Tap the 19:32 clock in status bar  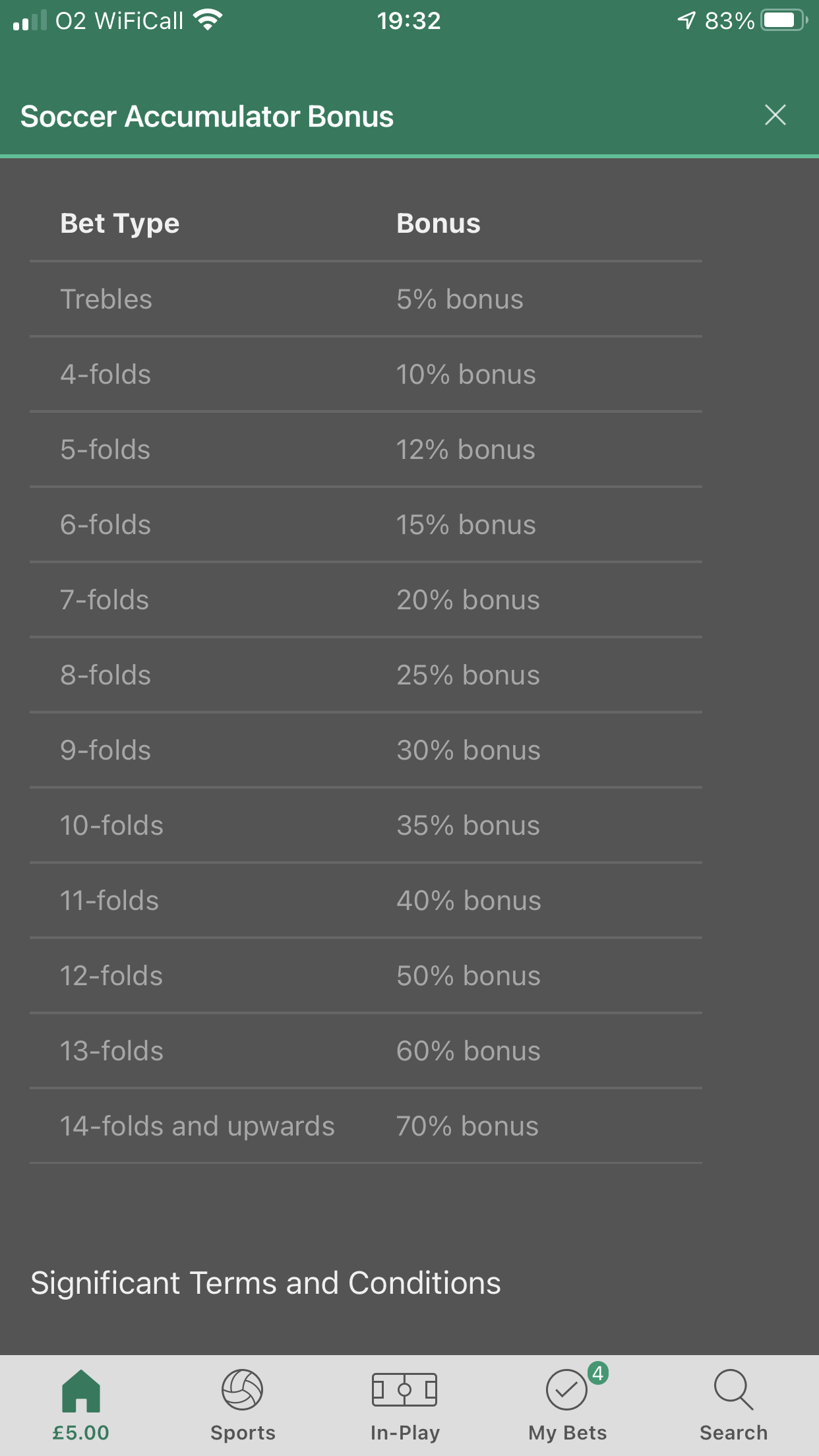tap(409, 21)
